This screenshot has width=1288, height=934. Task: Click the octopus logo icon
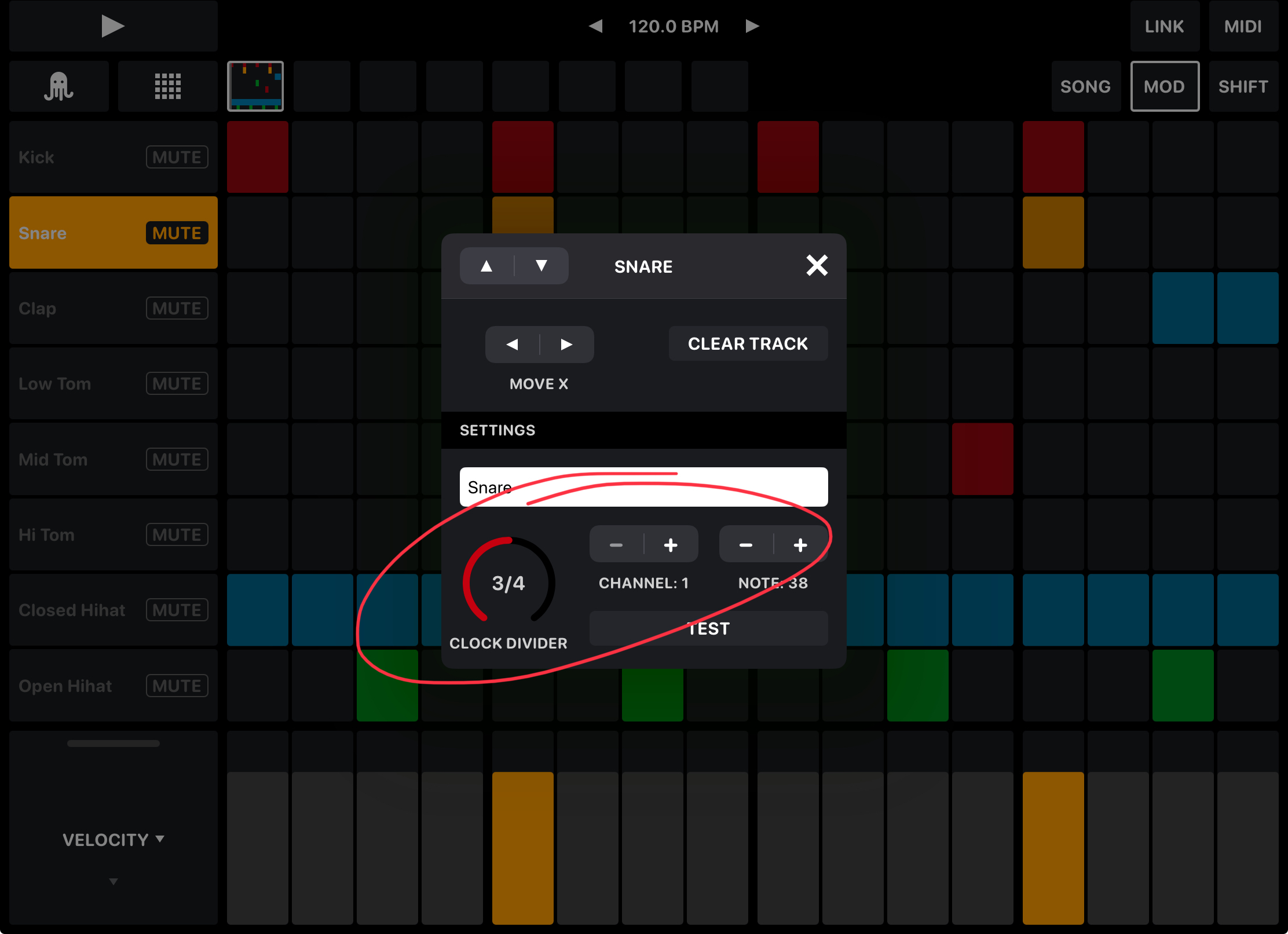click(x=58, y=87)
